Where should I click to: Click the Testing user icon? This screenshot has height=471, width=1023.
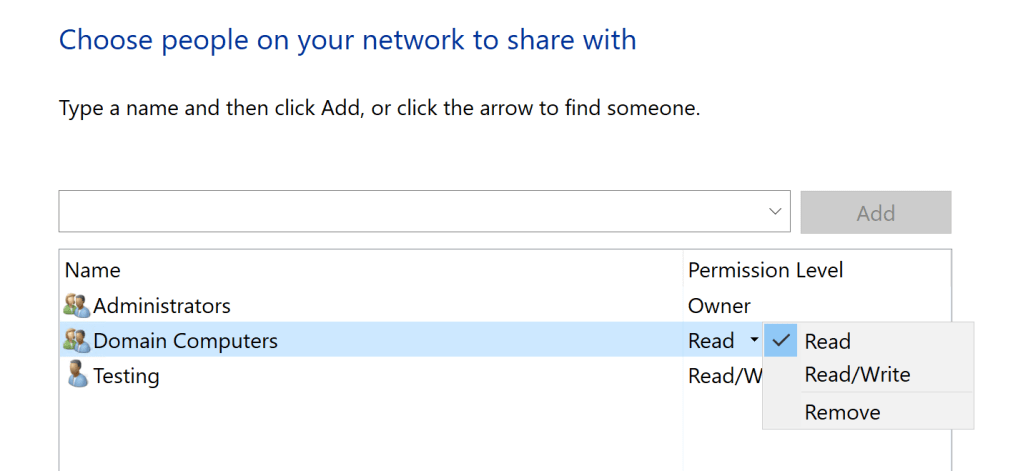(x=76, y=376)
